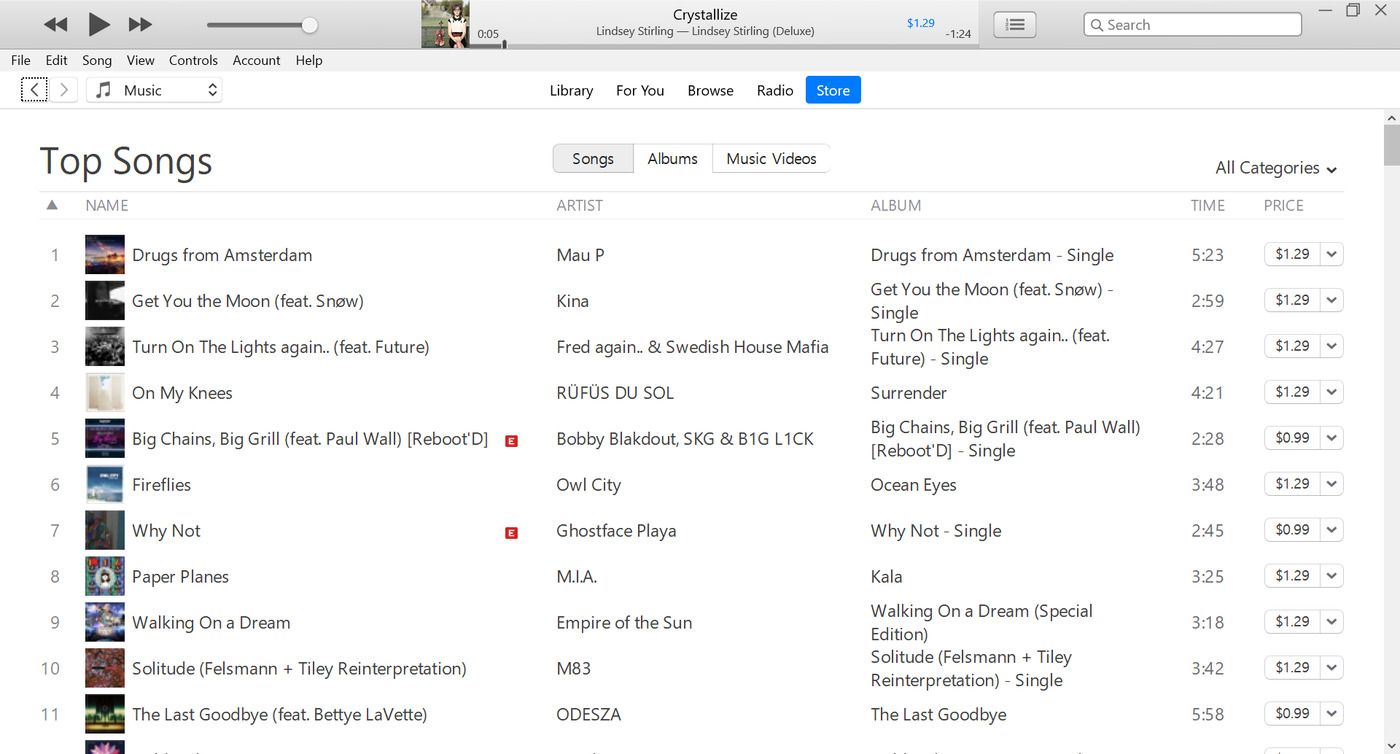1400x754 pixels.
Task: Switch to the For You tab
Action: pos(640,90)
